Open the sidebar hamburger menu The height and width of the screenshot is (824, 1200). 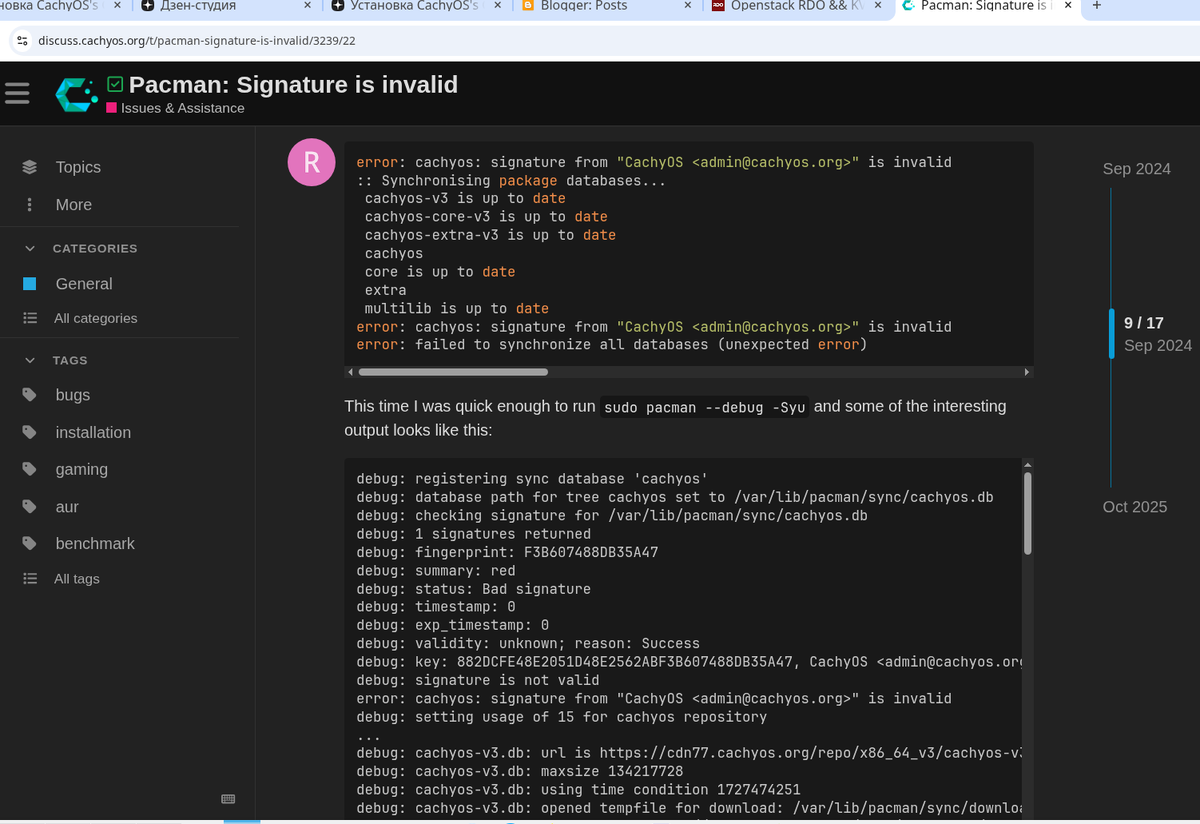pyautogui.click(x=16, y=93)
